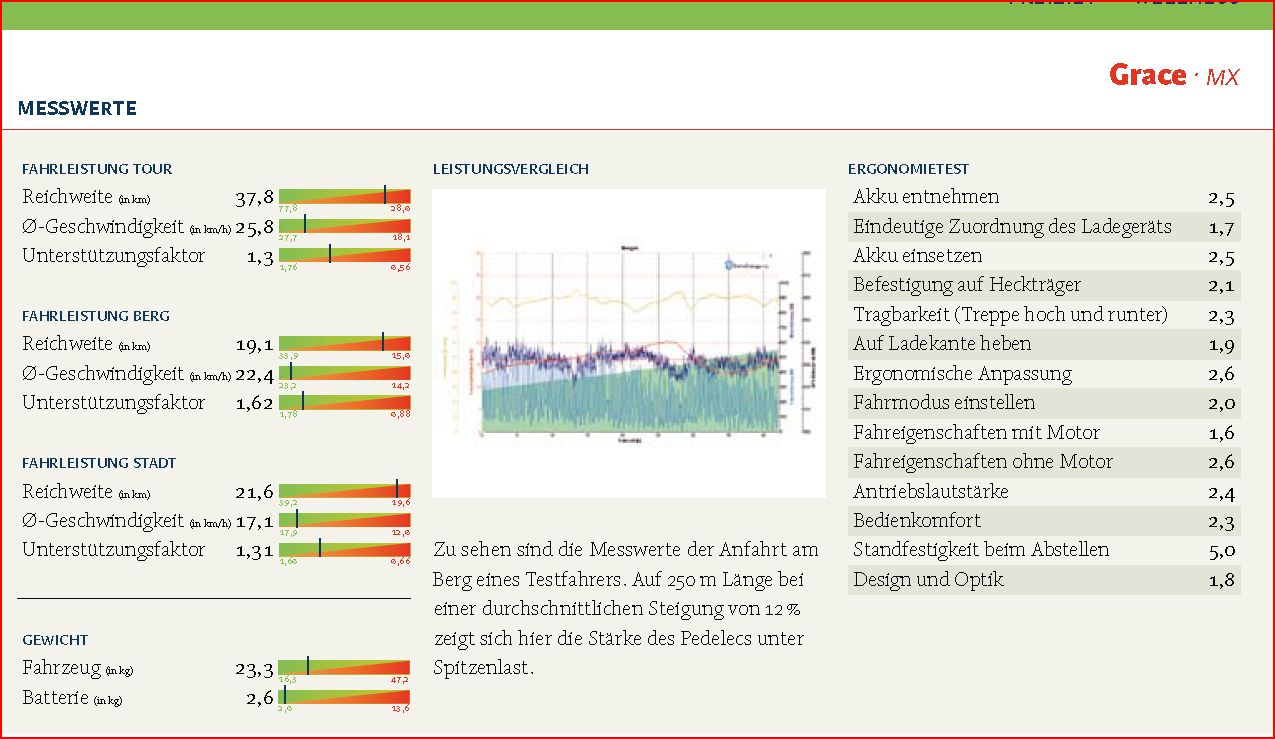
Task: Click the 'Design und Optik' row label
Action: (x=928, y=580)
